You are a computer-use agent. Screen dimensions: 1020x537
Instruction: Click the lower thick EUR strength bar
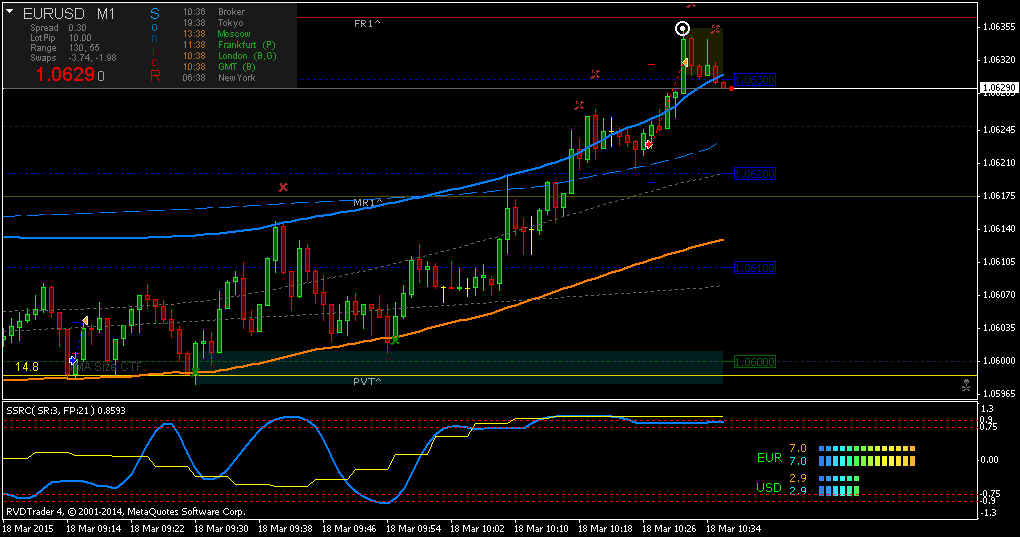[x=867, y=461]
